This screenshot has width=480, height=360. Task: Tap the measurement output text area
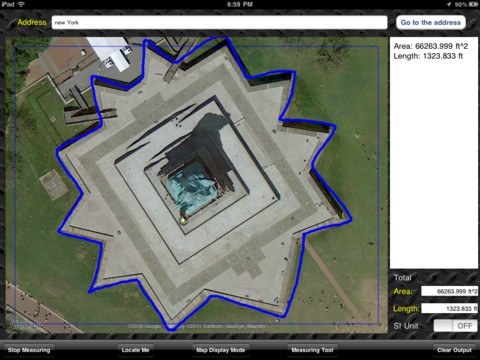(434, 153)
